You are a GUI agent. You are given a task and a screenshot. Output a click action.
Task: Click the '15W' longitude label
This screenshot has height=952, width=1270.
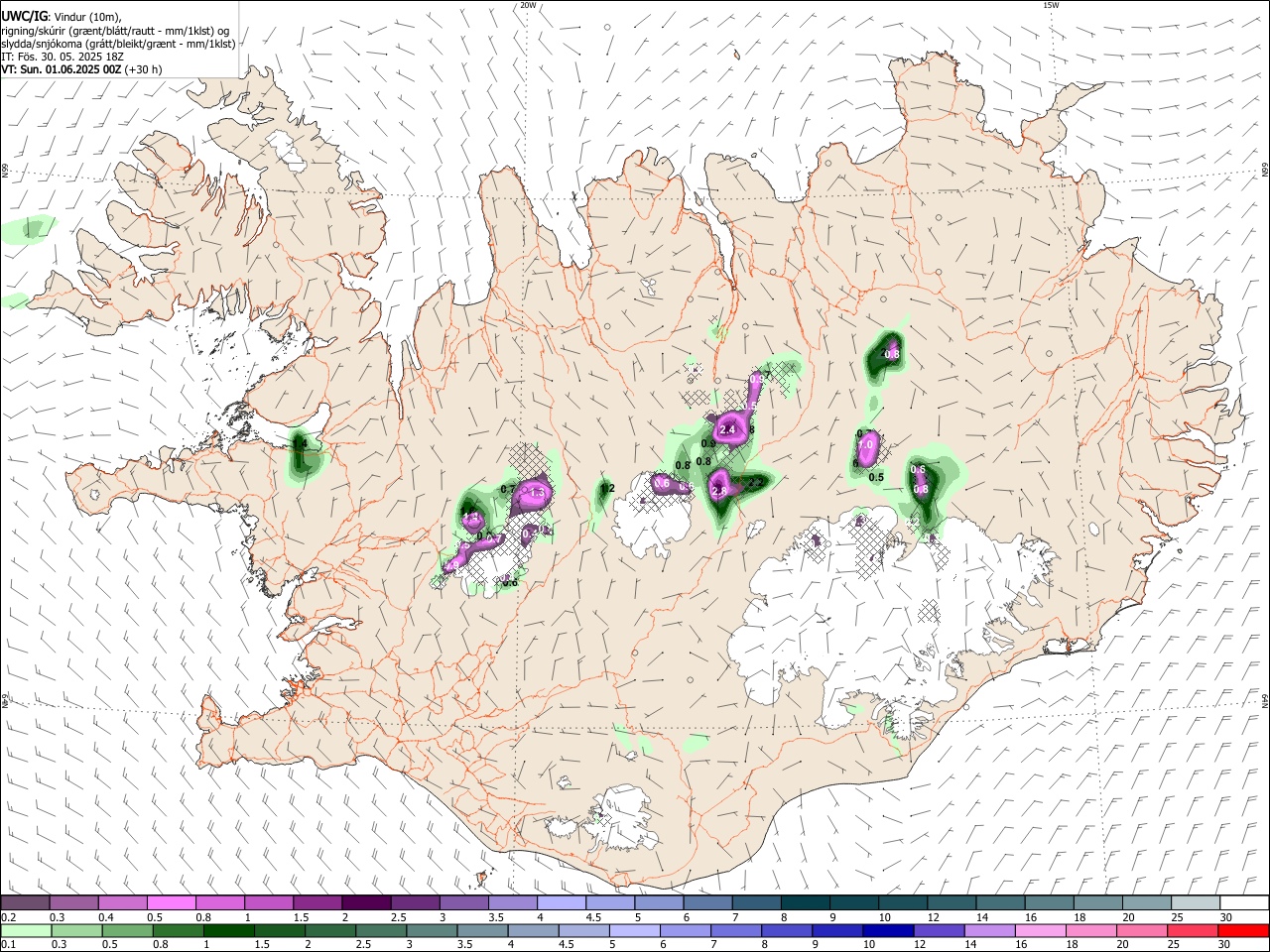[x=1051, y=5]
